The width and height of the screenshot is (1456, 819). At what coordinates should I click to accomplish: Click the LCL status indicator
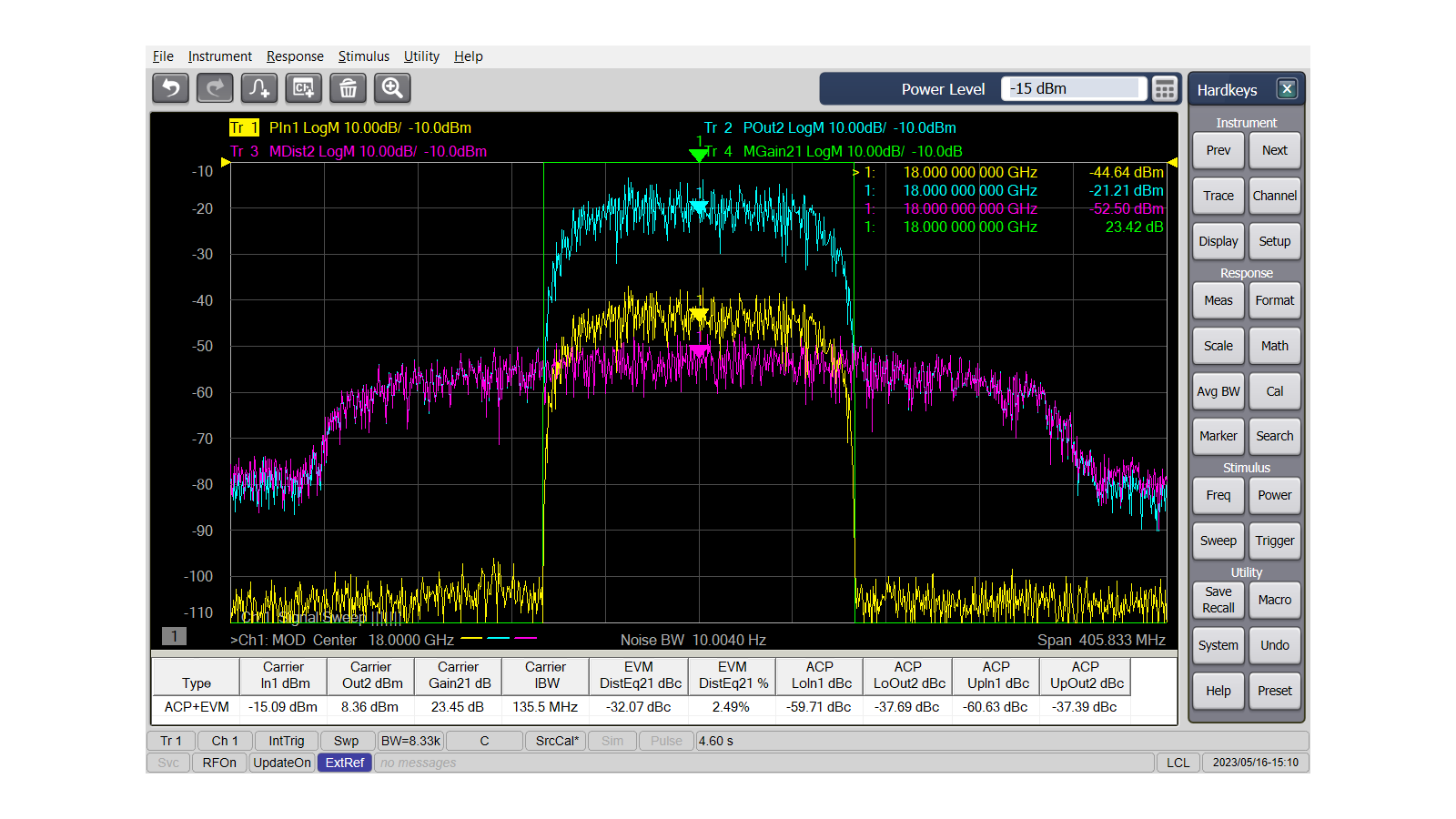click(1178, 763)
